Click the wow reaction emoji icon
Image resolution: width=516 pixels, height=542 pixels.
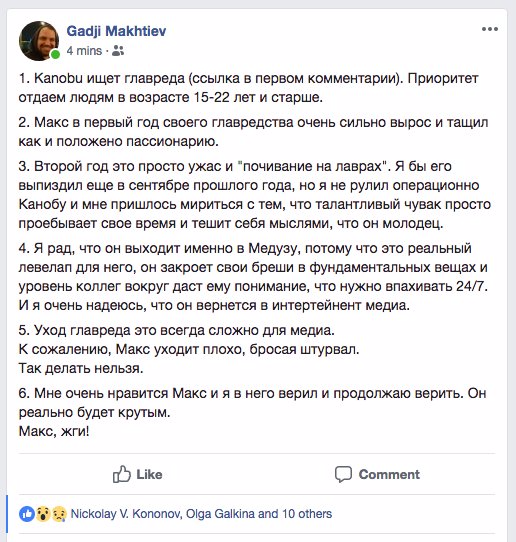point(43,514)
